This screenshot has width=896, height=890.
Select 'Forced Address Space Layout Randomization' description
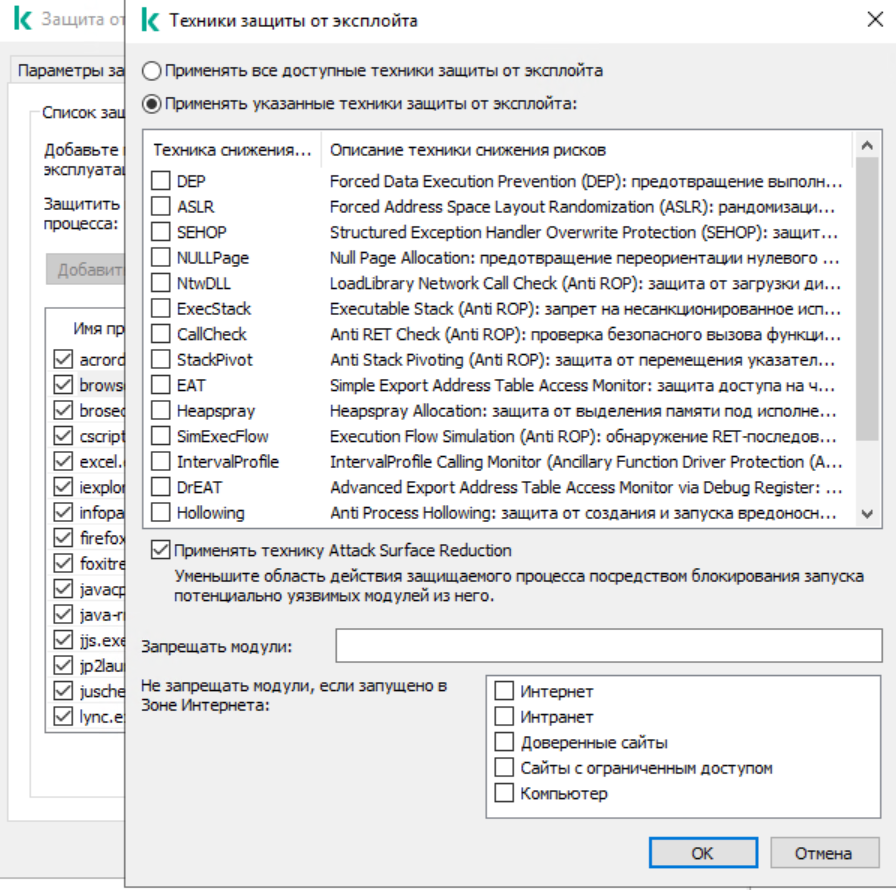[582, 207]
